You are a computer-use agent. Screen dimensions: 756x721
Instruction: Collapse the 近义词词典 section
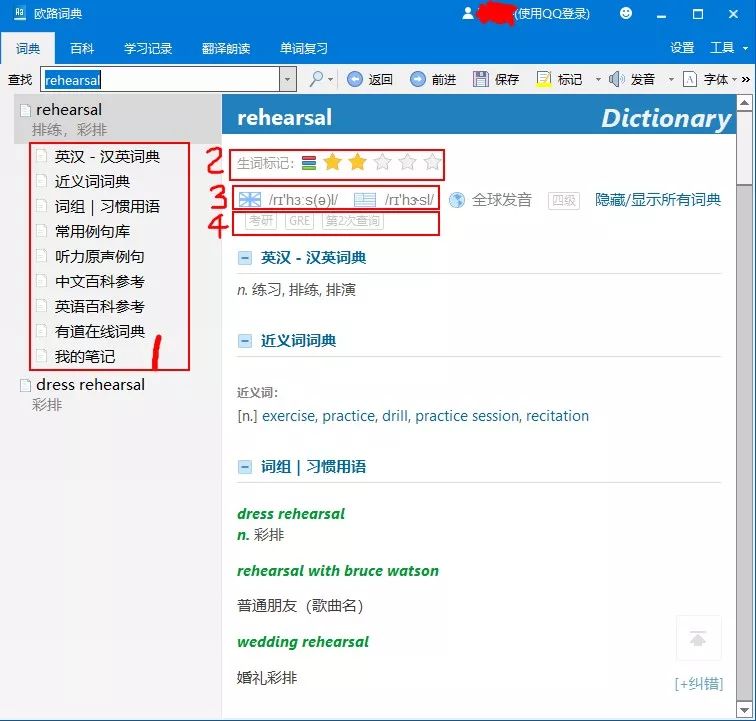tap(245, 341)
